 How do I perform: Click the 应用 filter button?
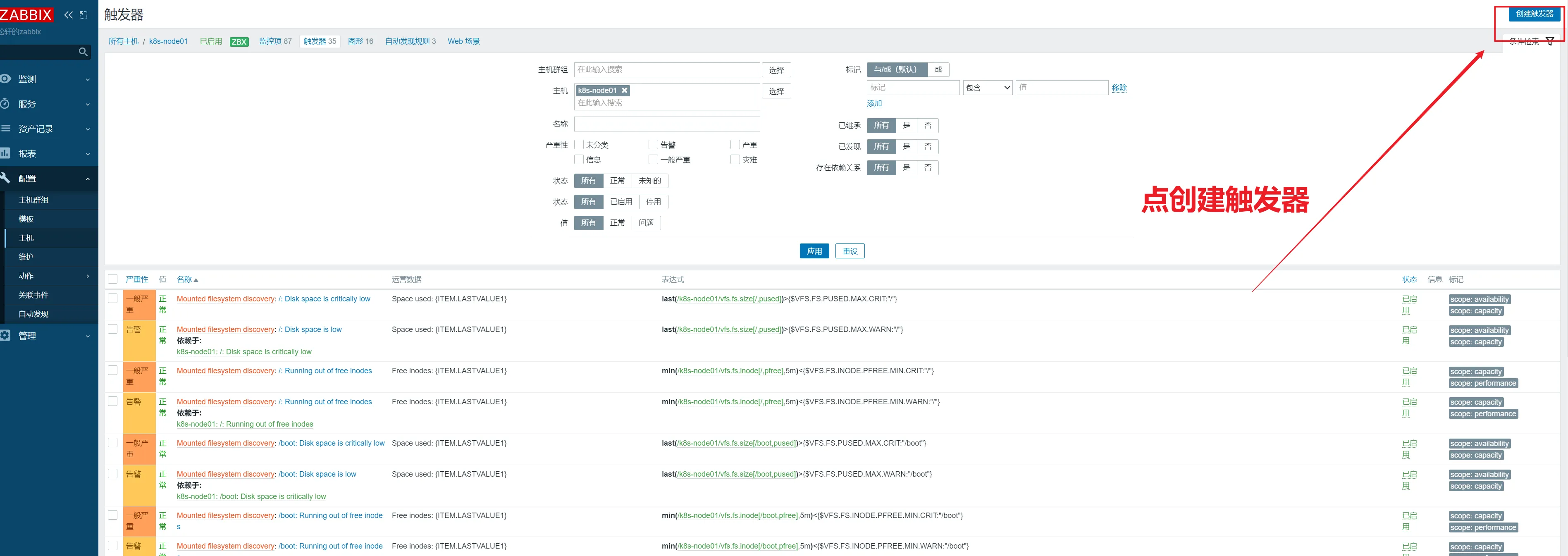click(x=814, y=251)
